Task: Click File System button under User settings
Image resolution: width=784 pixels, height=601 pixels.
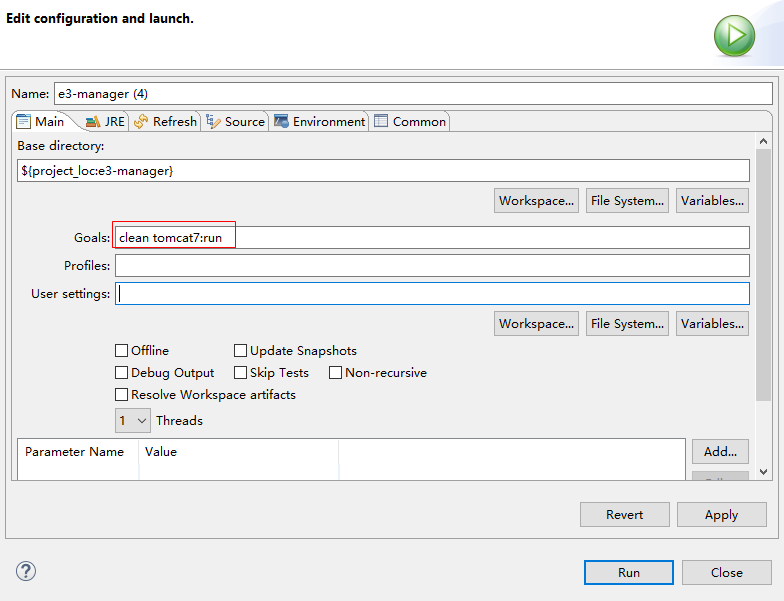Action: point(628,324)
